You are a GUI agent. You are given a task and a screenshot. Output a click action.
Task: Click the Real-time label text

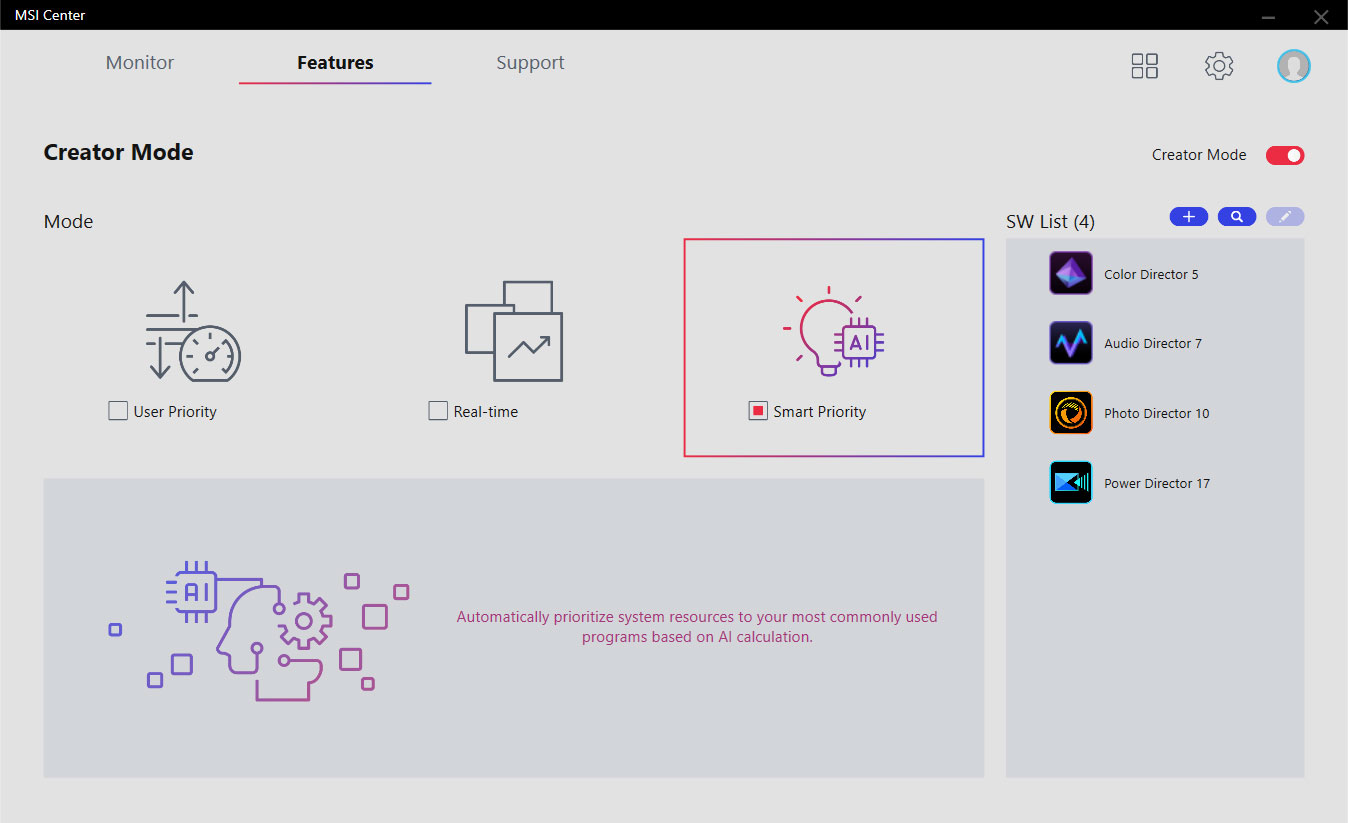(486, 412)
